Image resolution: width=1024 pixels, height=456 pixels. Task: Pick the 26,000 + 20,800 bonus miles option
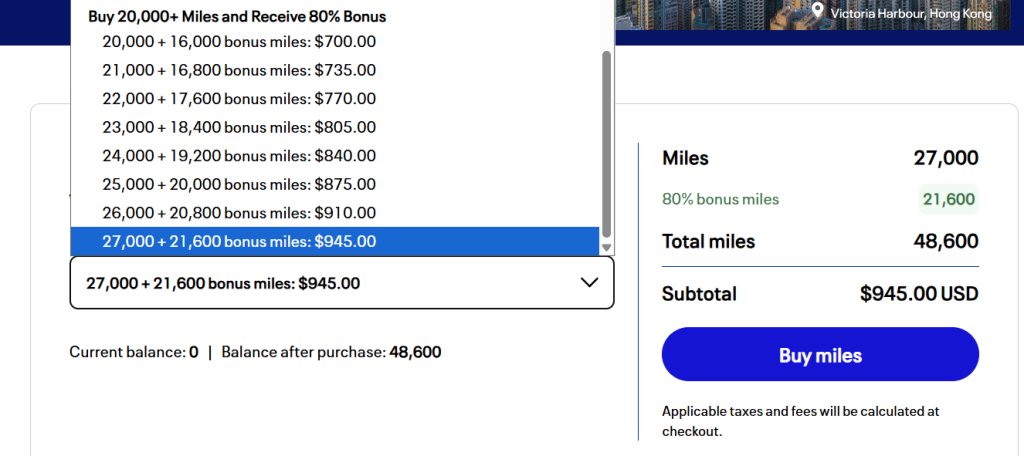pyautogui.click(x=239, y=213)
